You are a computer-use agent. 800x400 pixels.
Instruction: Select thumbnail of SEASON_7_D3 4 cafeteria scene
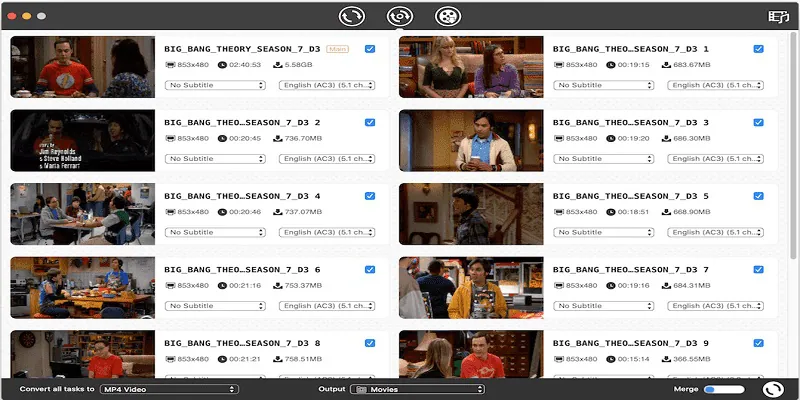(83, 214)
